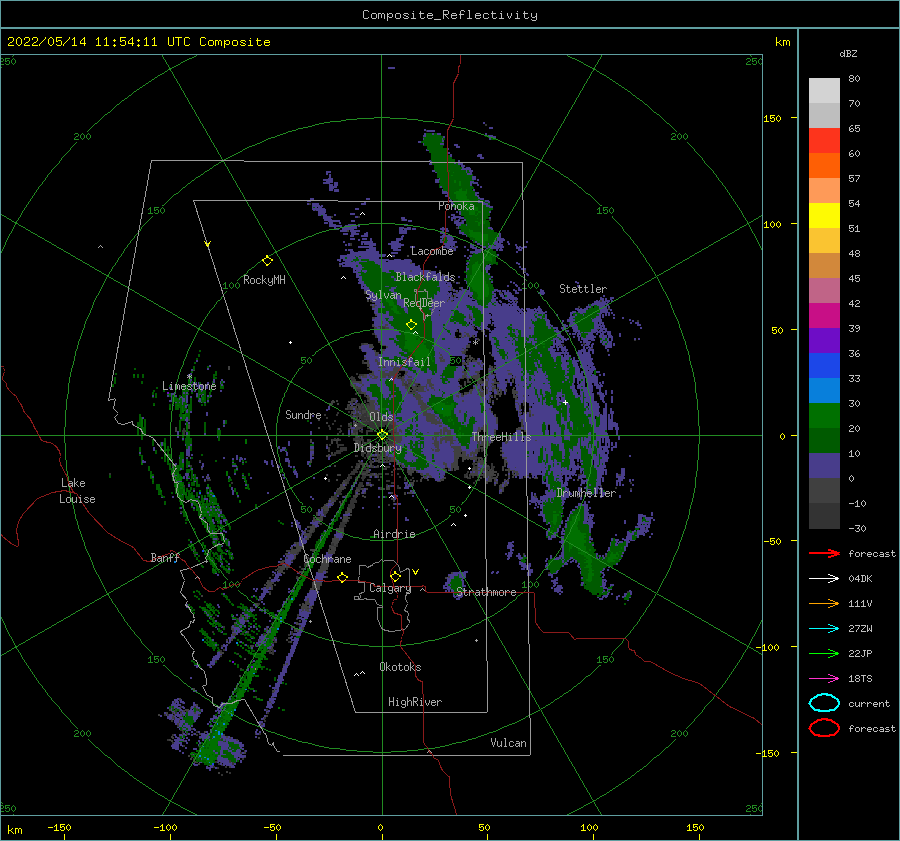
Task: Select the tan 45–48 dBZ swatch
Action: point(824,265)
